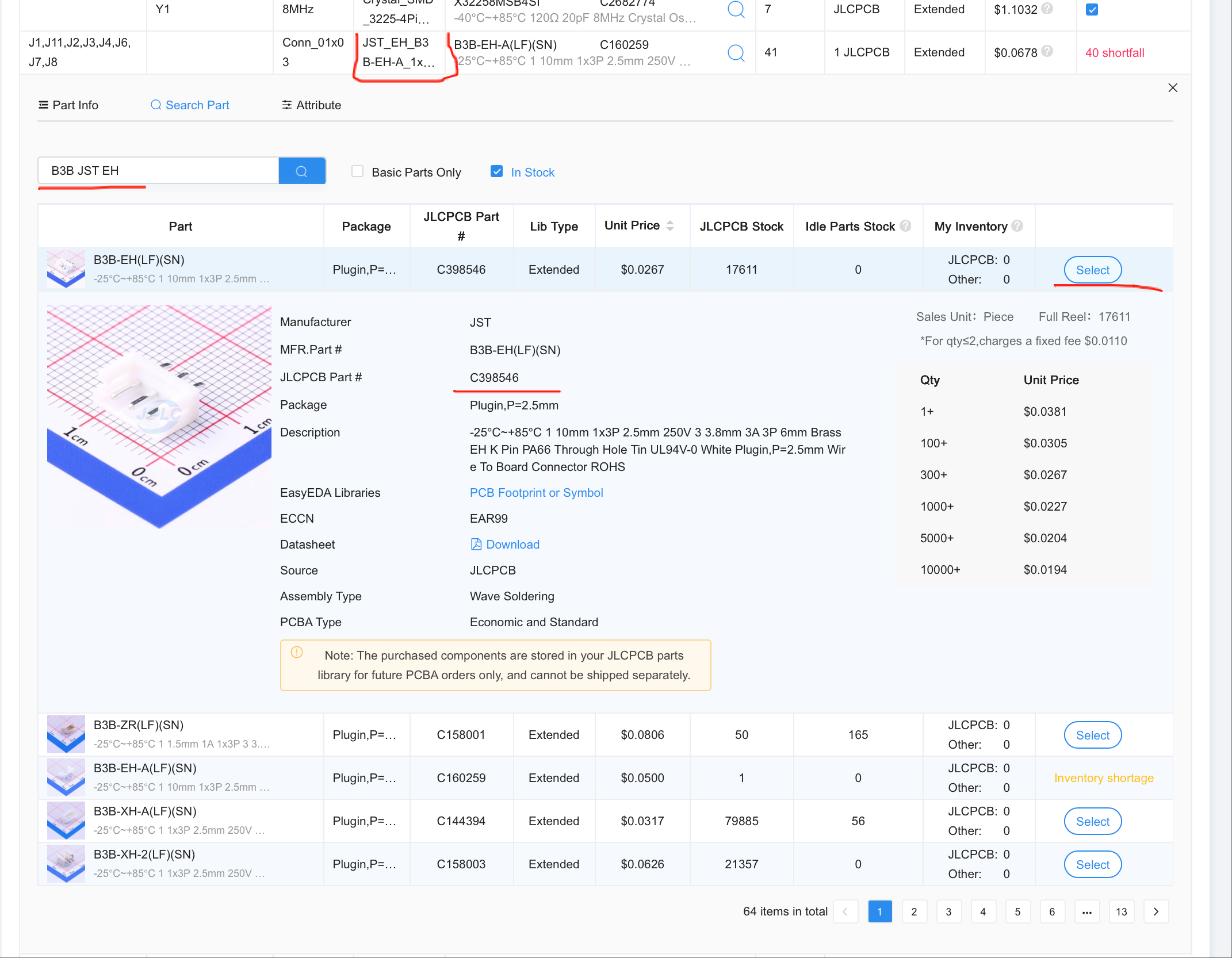
Task: Switch to the Part Info tab
Action: (68, 105)
